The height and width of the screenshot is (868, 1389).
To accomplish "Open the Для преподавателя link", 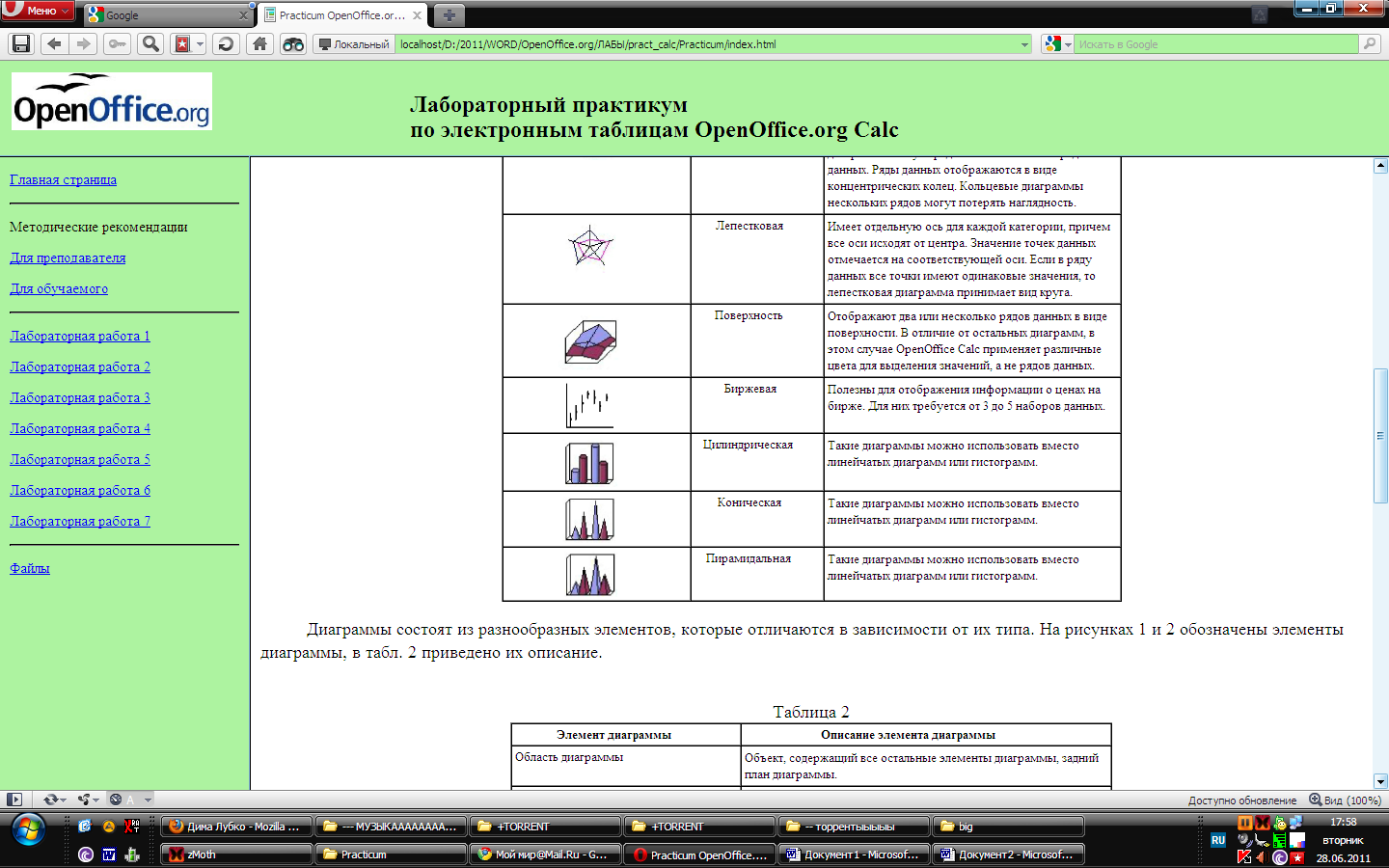I will [68, 258].
